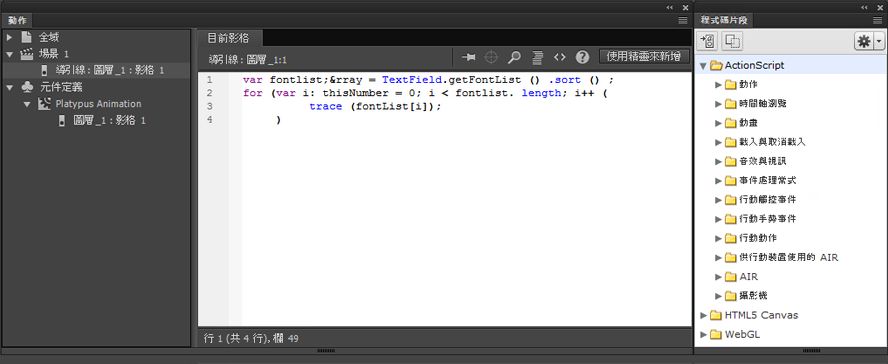
Task: Expand the 音效與視訊 folder arrow
Action: (719, 162)
